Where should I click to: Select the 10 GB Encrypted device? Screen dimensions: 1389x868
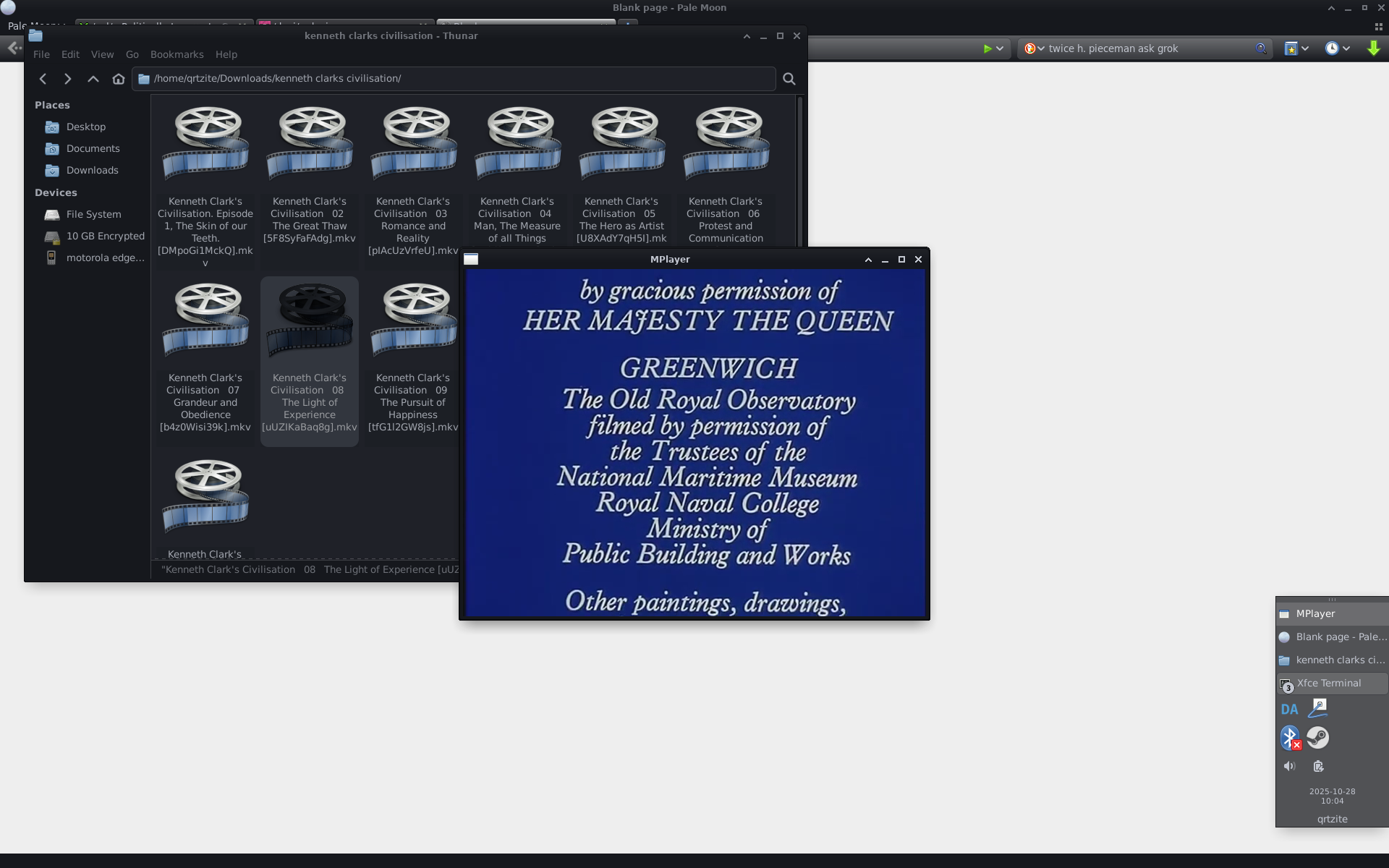point(105,236)
